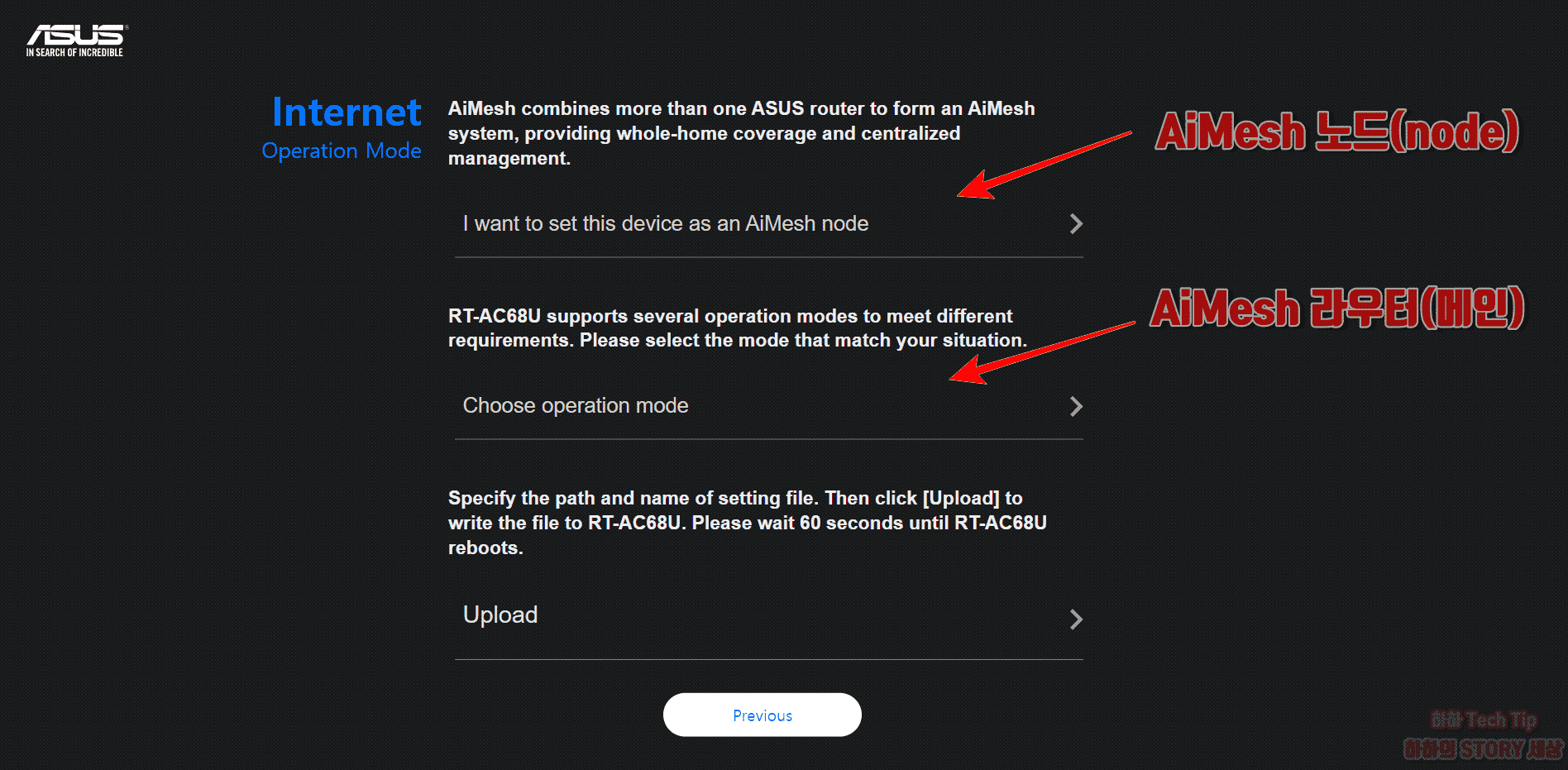Click the arrow icon beside Upload

click(x=1076, y=619)
